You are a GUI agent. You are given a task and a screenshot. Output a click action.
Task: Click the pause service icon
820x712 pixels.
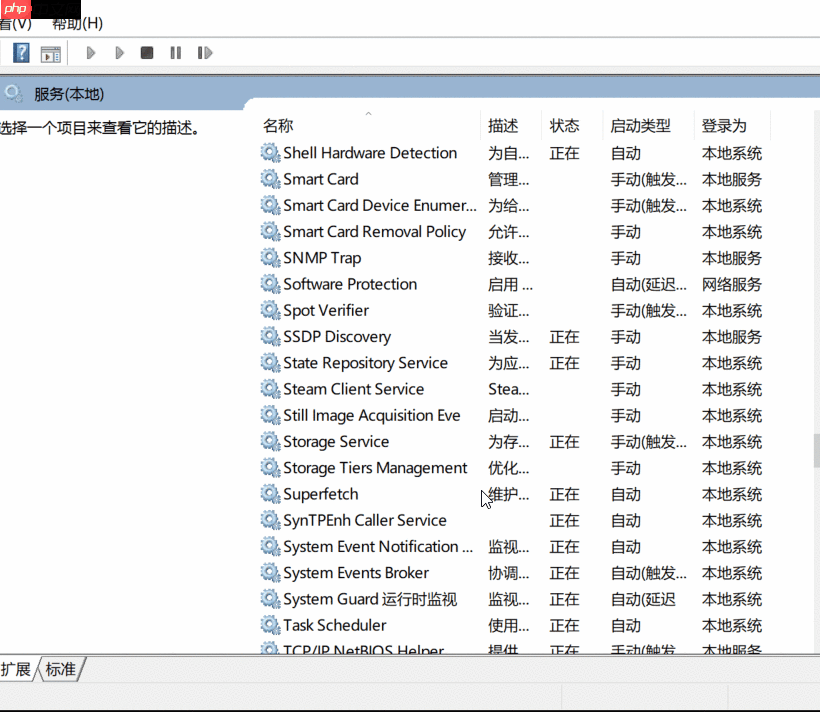pyautogui.click(x=175, y=52)
